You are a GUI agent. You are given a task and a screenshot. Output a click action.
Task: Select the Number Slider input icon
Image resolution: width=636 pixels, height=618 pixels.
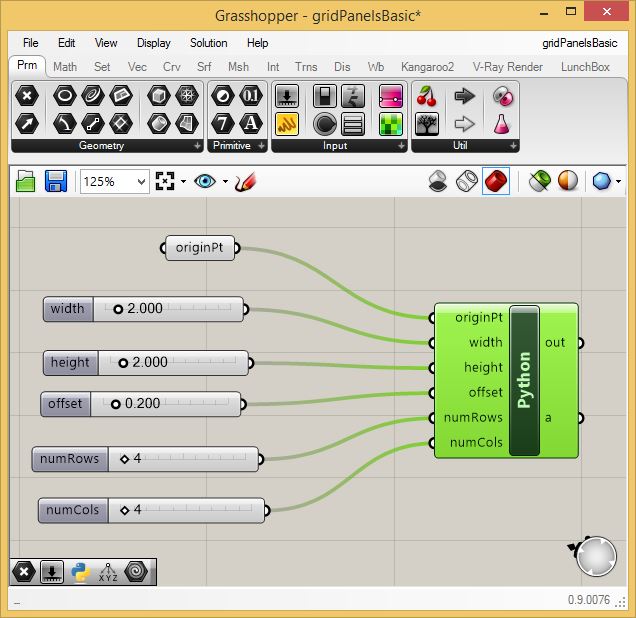(x=287, y=96)
